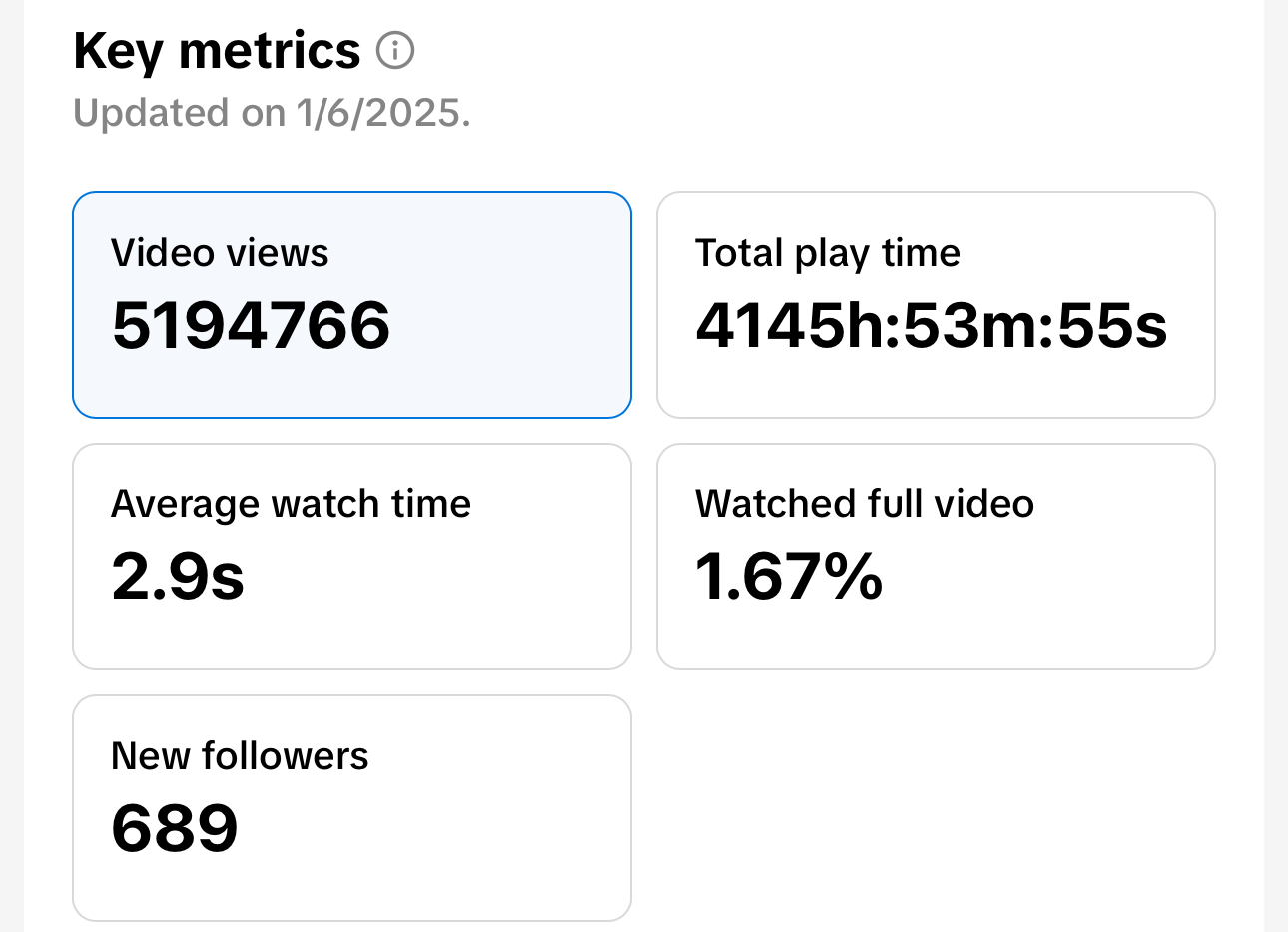Click the Average watch time label
This screenshot has height=932, width=1288.
coord(291,505)
